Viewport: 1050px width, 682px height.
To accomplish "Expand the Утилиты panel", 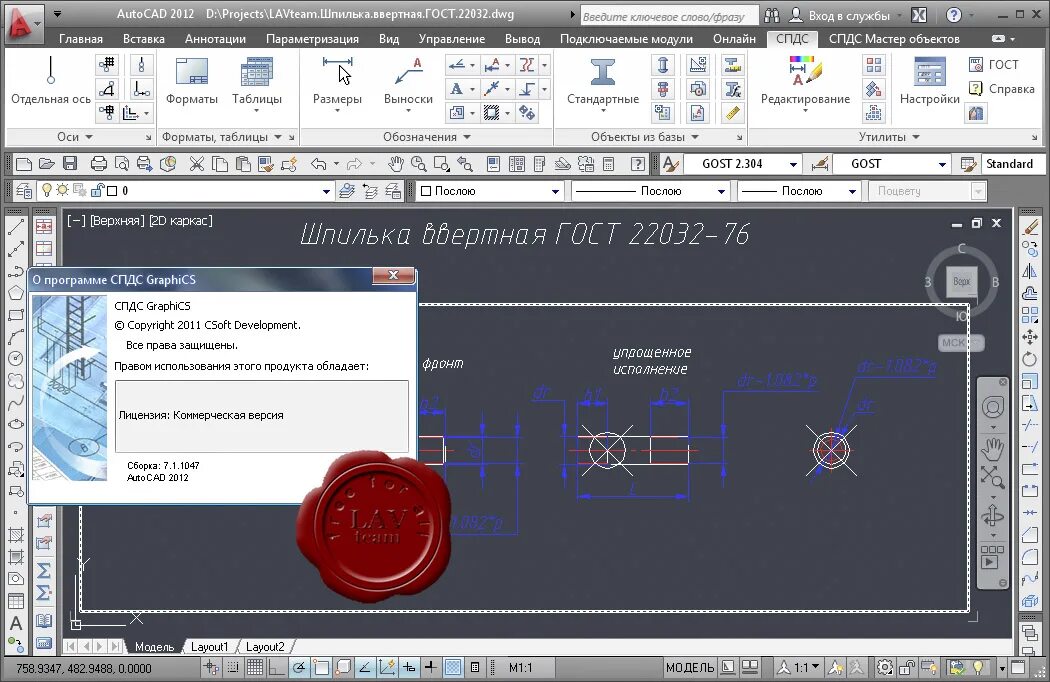I will (889, 137).
